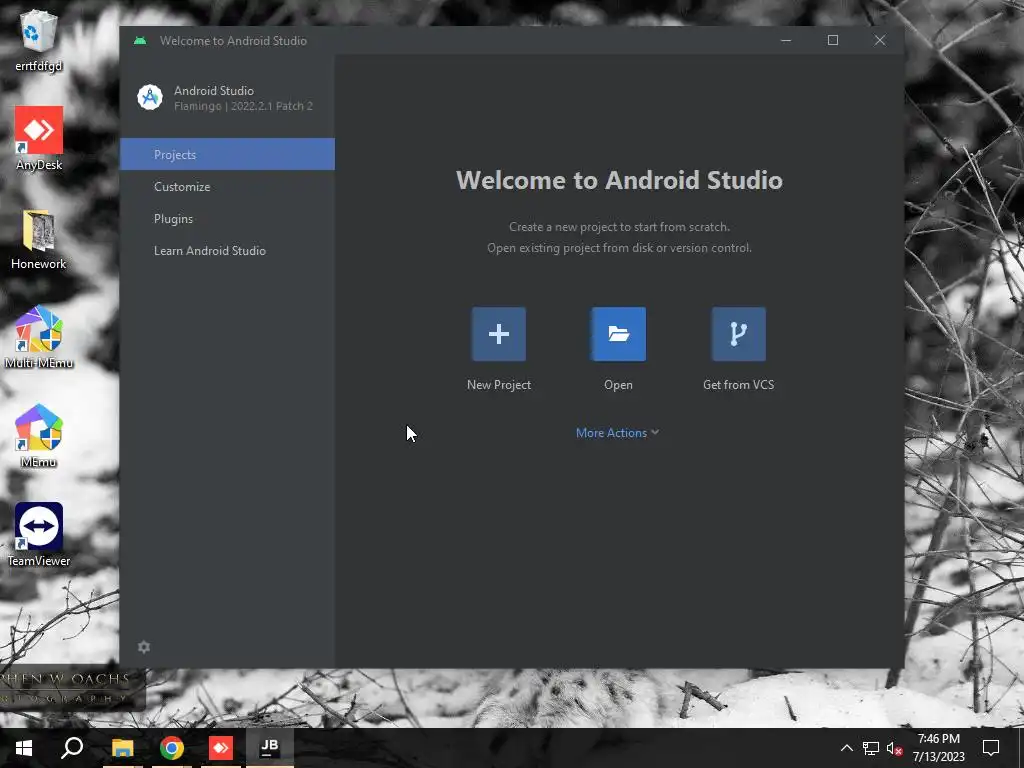
Task: Click the JetBrains JB taskbar icon
Action: (270, 748)
